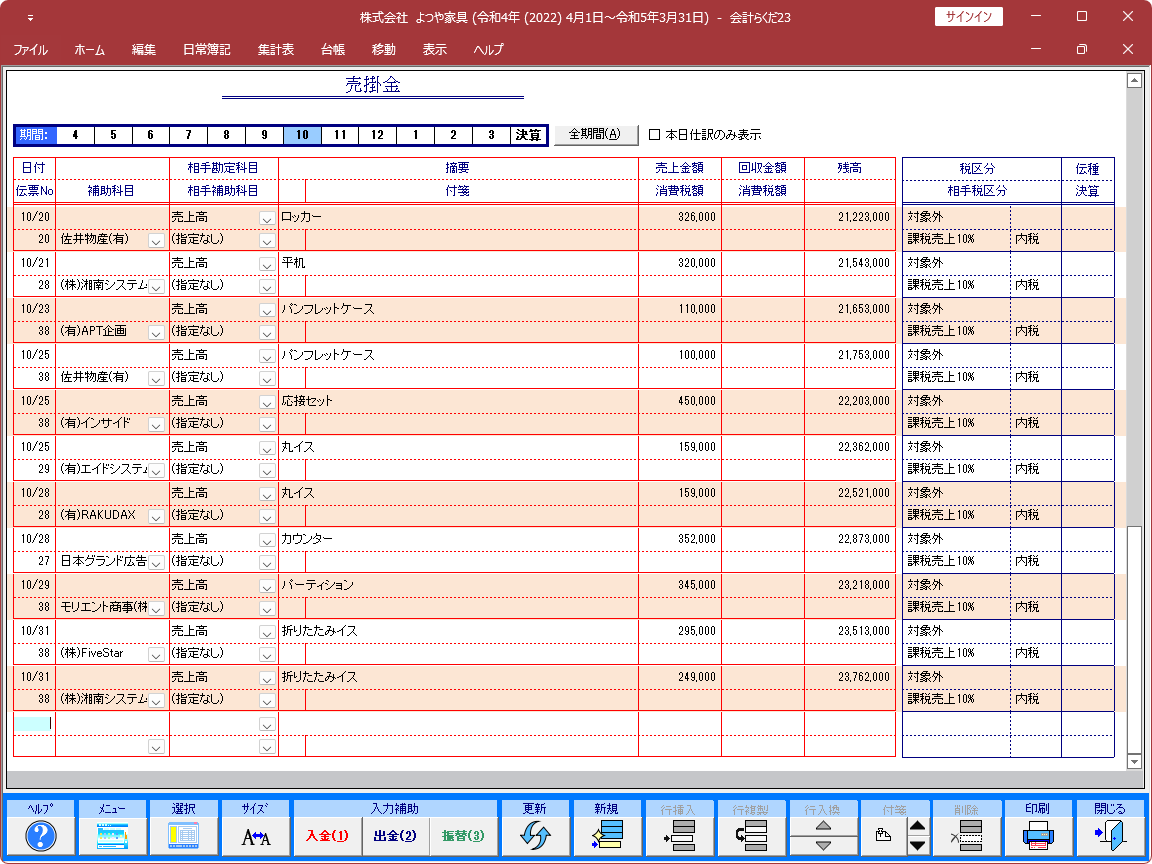Screen dimensions: 1152x864
Task: Open 売上高 dropdown in パーティション row
Action: (267, 586)
